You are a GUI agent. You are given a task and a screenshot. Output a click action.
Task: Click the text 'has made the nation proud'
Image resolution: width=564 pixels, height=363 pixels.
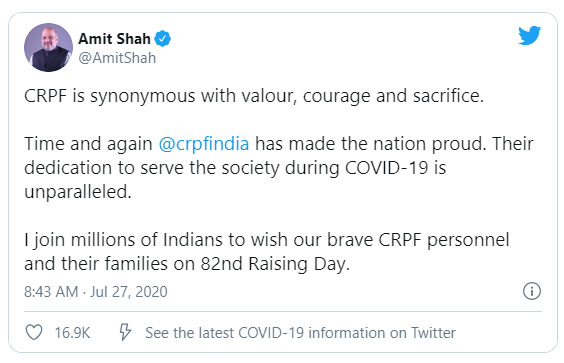click(370, 144)
